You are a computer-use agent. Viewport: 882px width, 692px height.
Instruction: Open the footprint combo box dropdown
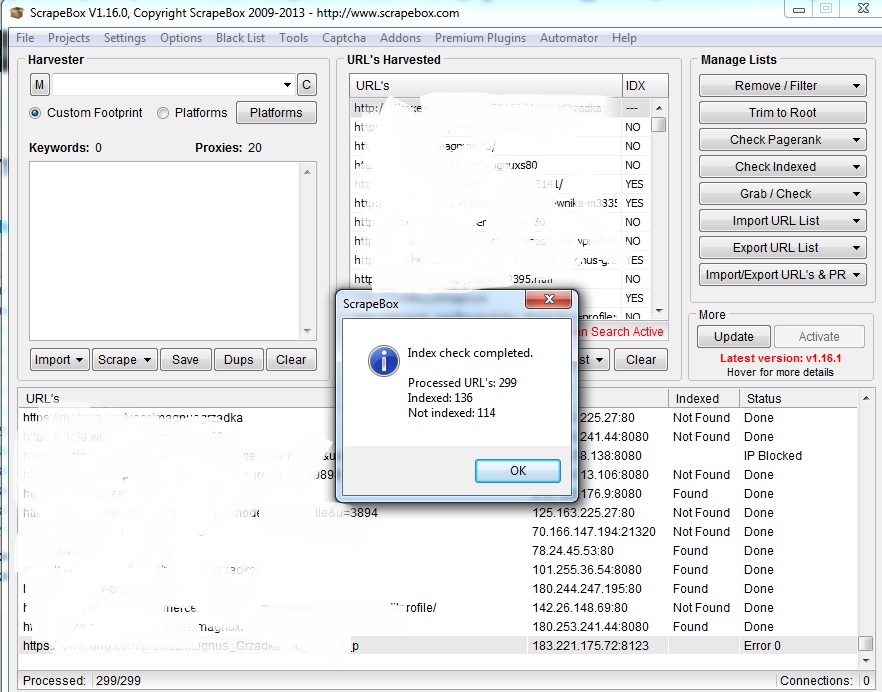pyautogui.click(x=287, y=85)
